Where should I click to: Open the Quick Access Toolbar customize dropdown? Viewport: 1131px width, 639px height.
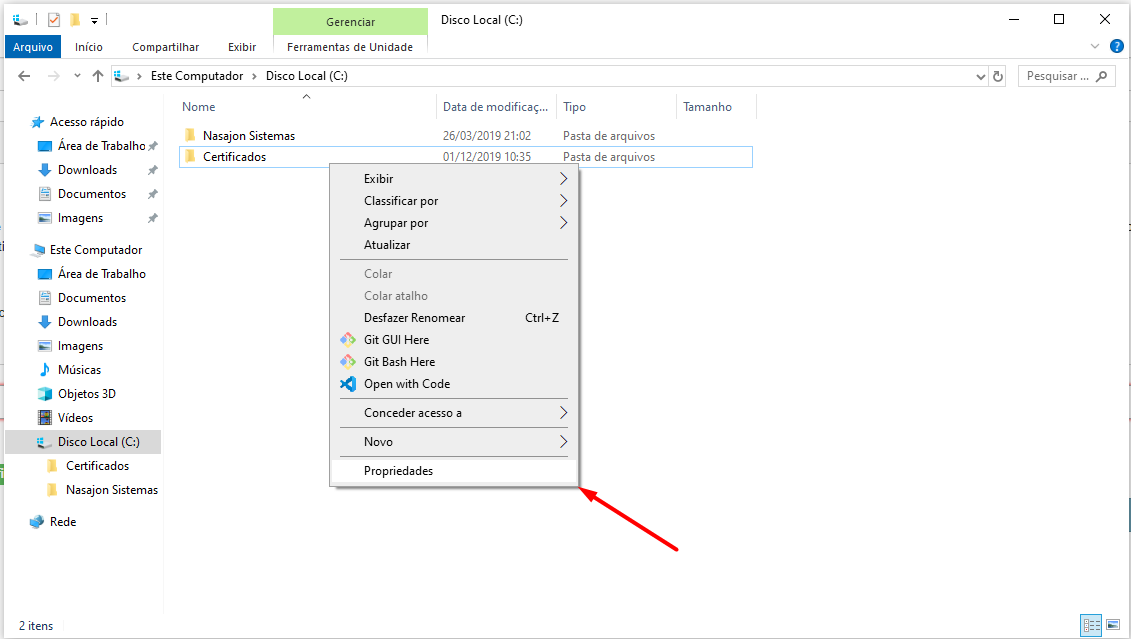(x=94, y=20)
